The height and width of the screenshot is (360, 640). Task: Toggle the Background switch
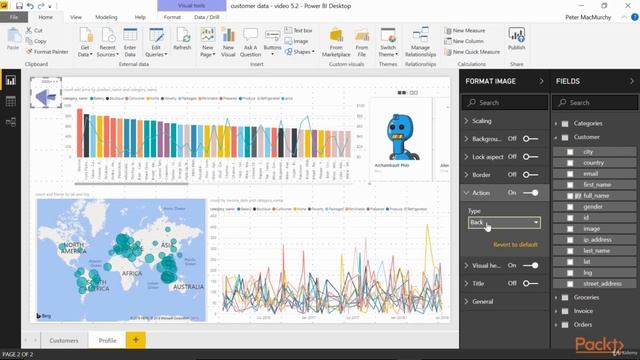pyautogui.click(x=530, y=139)
